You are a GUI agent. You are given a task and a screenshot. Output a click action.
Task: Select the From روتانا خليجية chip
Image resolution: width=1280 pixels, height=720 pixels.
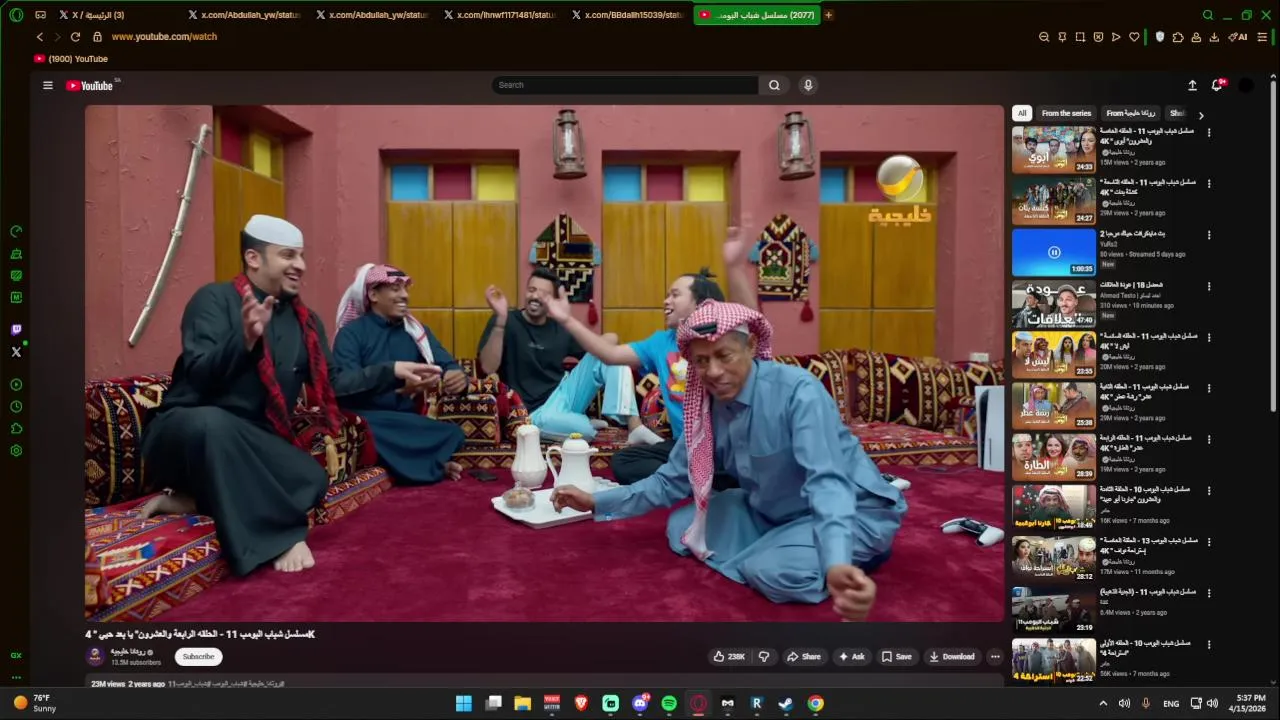1131,113
